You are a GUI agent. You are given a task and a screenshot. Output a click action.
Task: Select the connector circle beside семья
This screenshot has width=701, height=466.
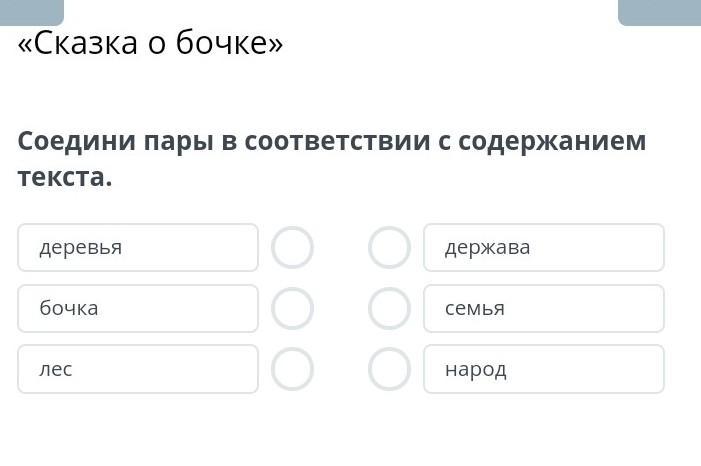point(389,308)
